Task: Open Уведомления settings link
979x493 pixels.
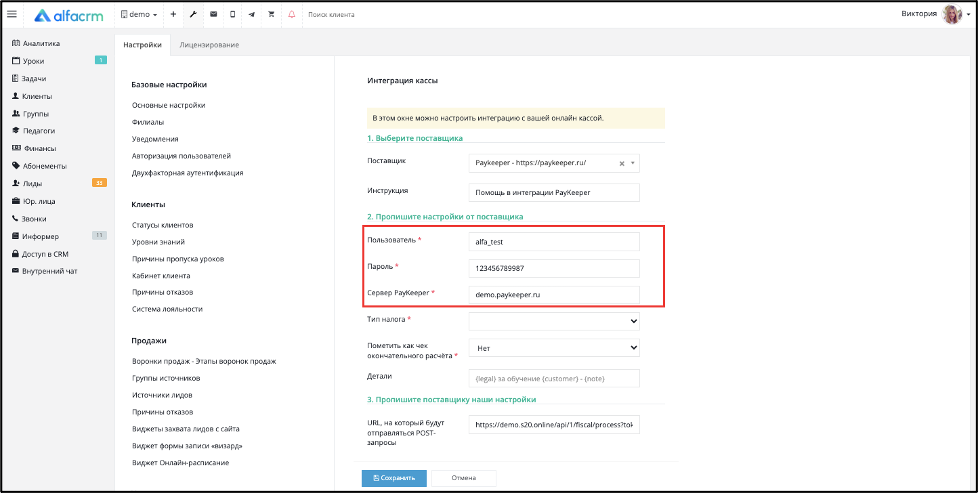Action: click(155, 139)
